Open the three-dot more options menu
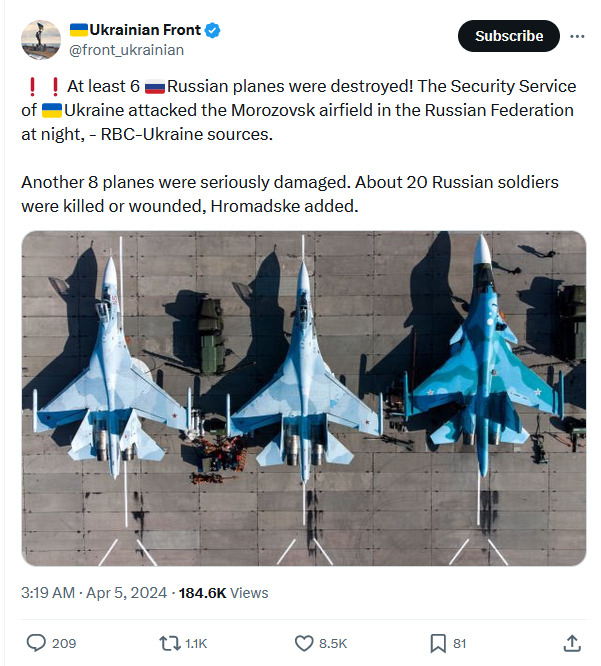 pyautogui.click(x=577, y=36)
